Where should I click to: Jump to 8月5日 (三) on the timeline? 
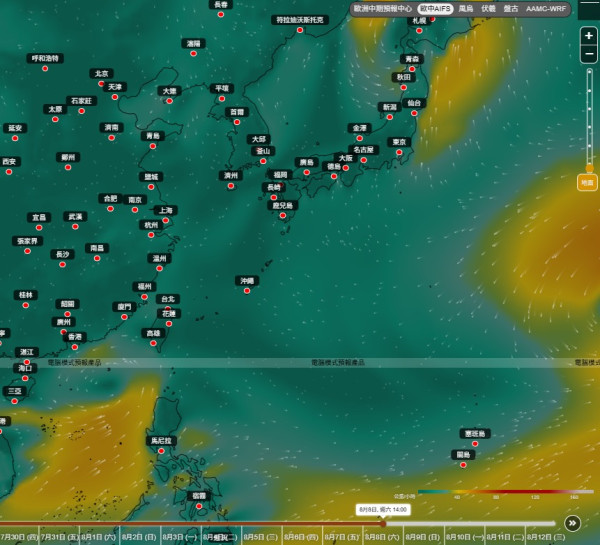(x=261, y=537)
